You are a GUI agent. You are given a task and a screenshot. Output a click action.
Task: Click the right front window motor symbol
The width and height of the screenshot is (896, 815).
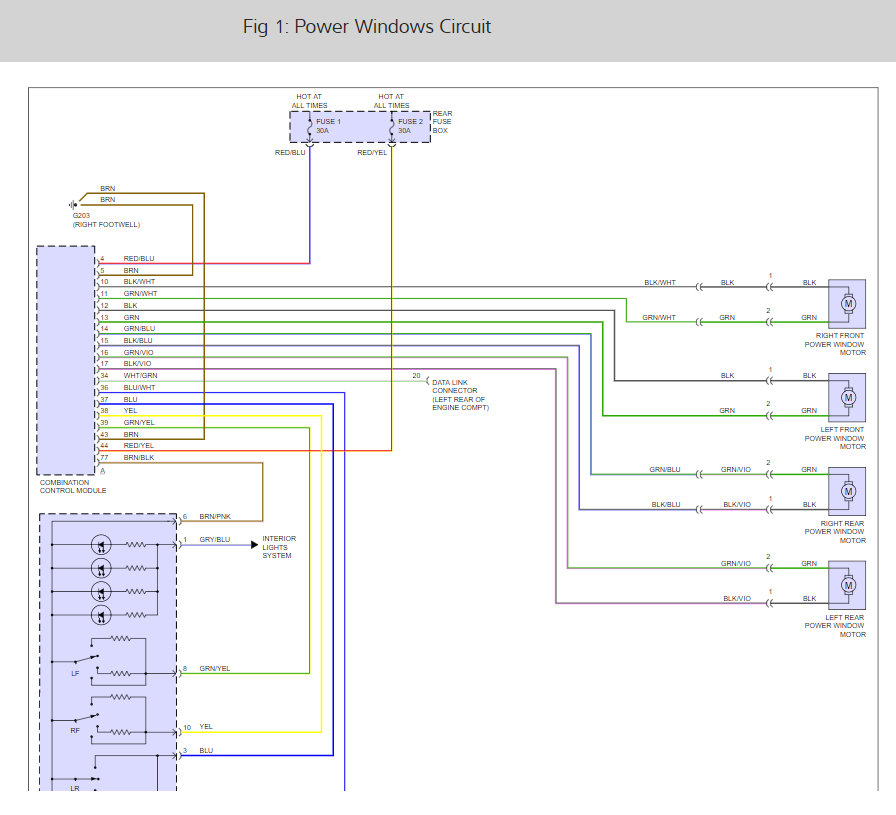pos(848,302)
